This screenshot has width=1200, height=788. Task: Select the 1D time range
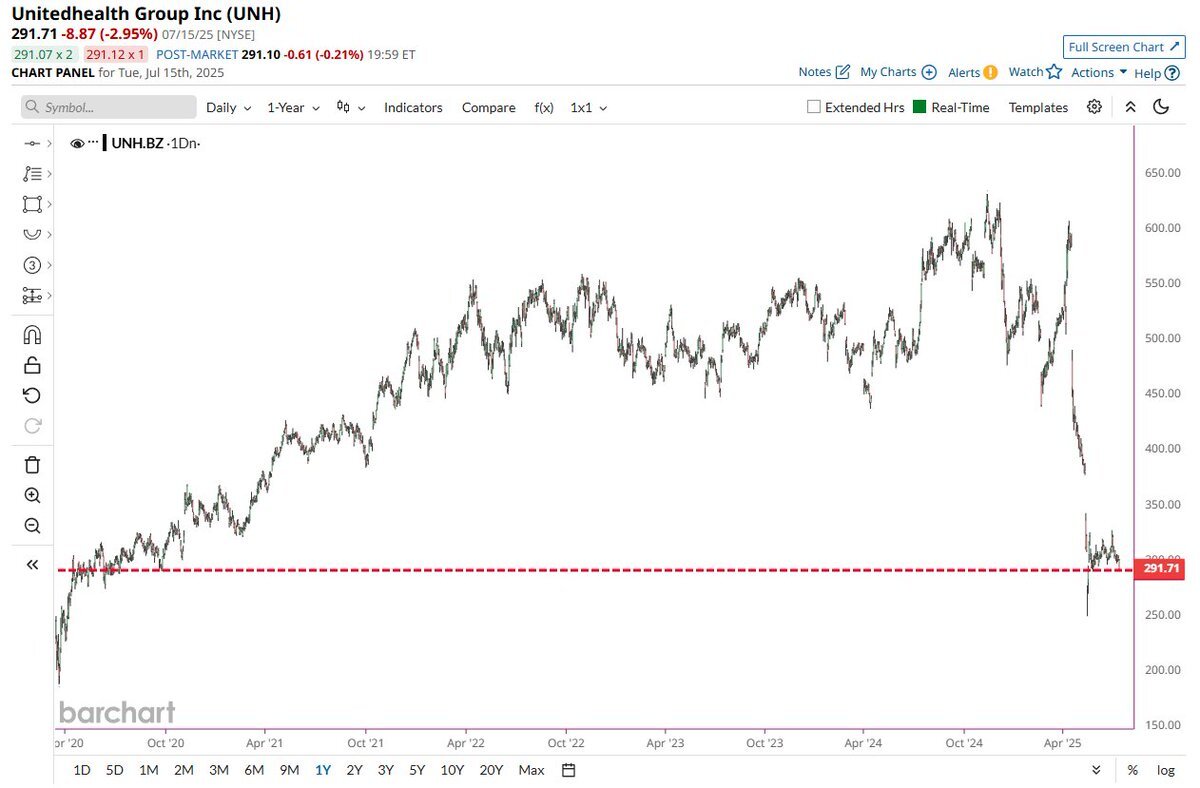[82, 770]
